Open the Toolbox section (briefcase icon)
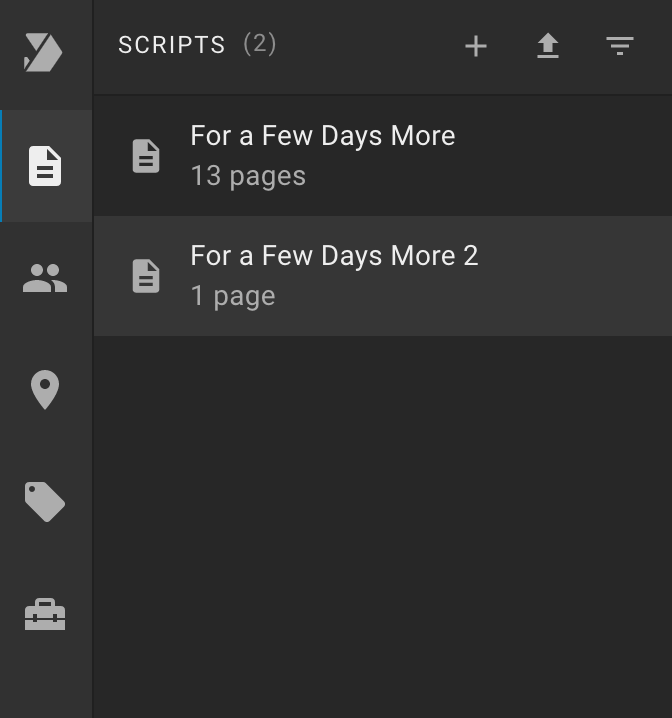 point(45,615)
